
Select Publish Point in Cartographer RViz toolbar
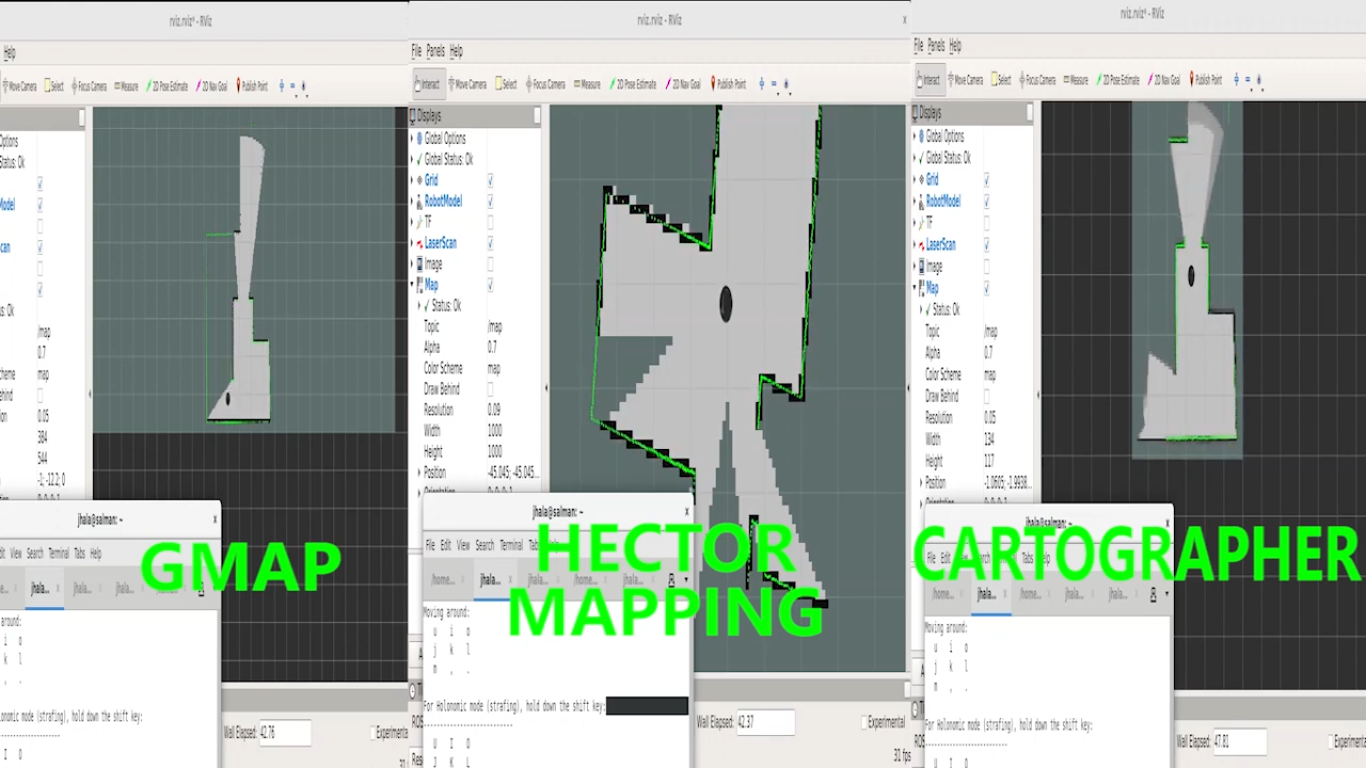coord(1206,80)
